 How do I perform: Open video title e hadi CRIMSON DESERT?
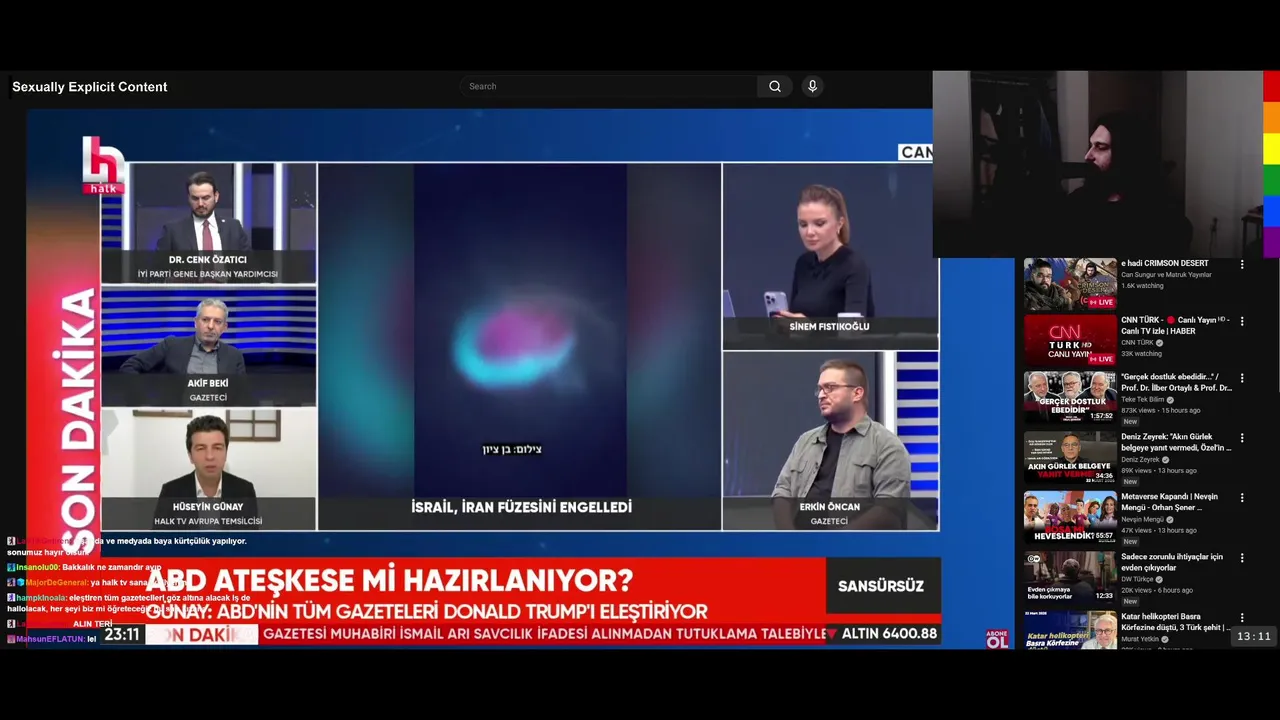point(1164,263)
